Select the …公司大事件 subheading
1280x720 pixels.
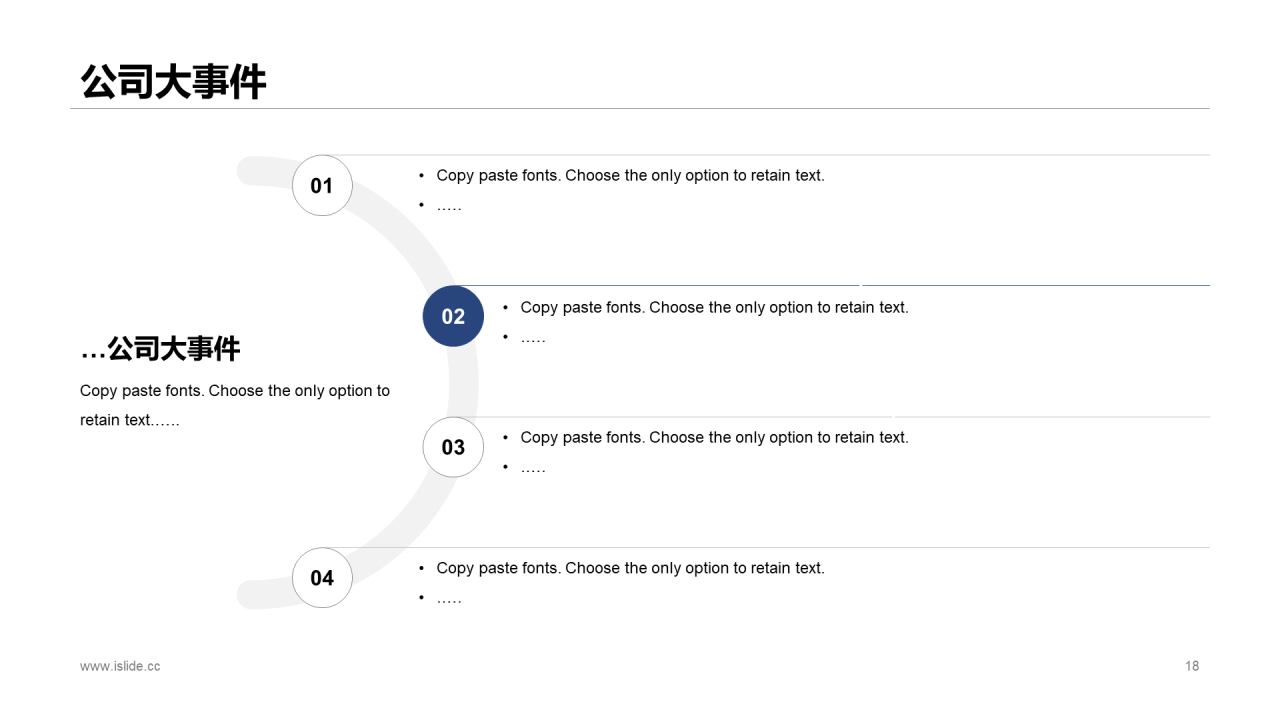tap(160, 349)
